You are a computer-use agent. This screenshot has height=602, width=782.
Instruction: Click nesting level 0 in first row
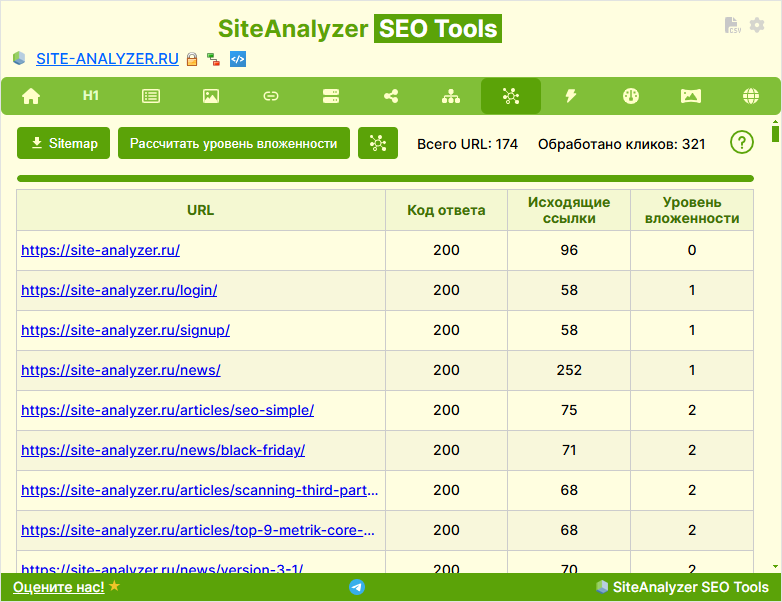click(x=692, y=250)
